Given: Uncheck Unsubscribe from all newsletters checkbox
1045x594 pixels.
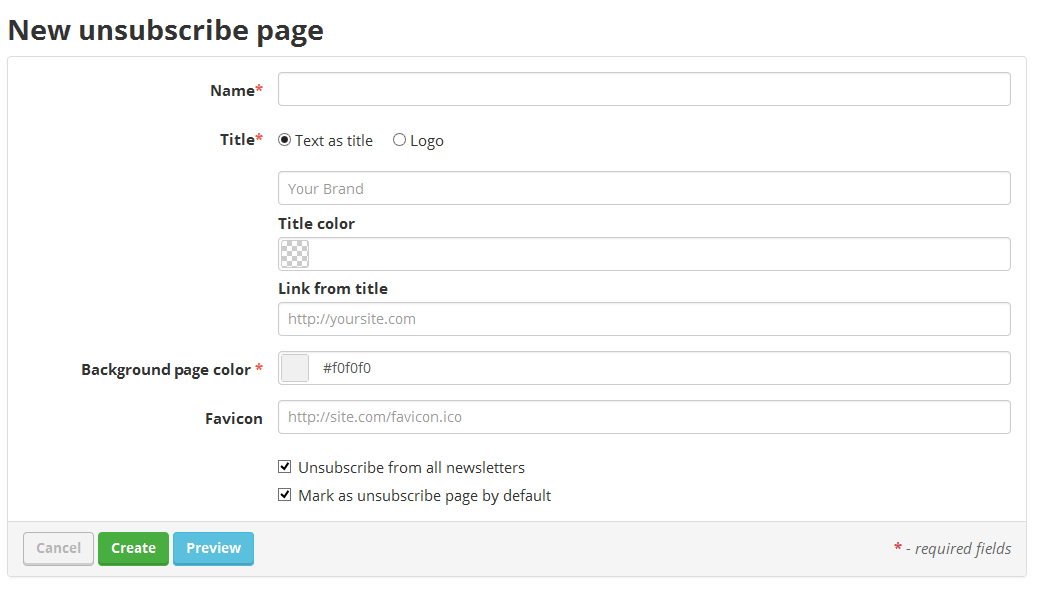Looking at the screenshot, I should [285, 467].
